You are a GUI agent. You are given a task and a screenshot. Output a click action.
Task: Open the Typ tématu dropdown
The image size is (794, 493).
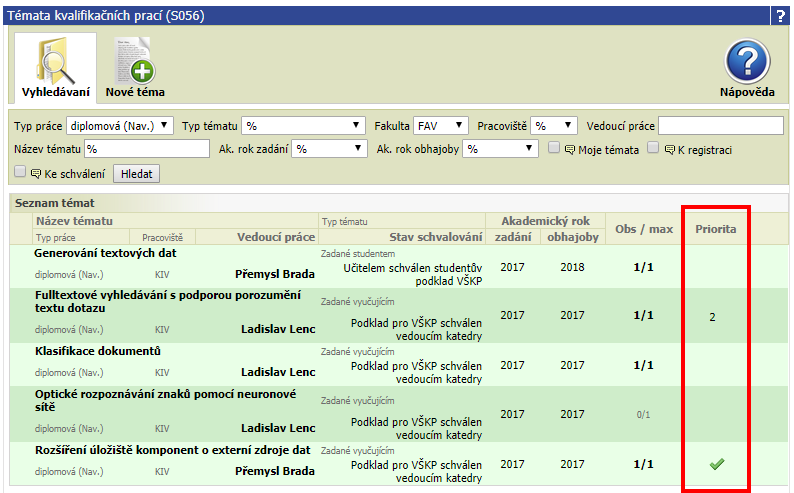(x=303, y=126)
